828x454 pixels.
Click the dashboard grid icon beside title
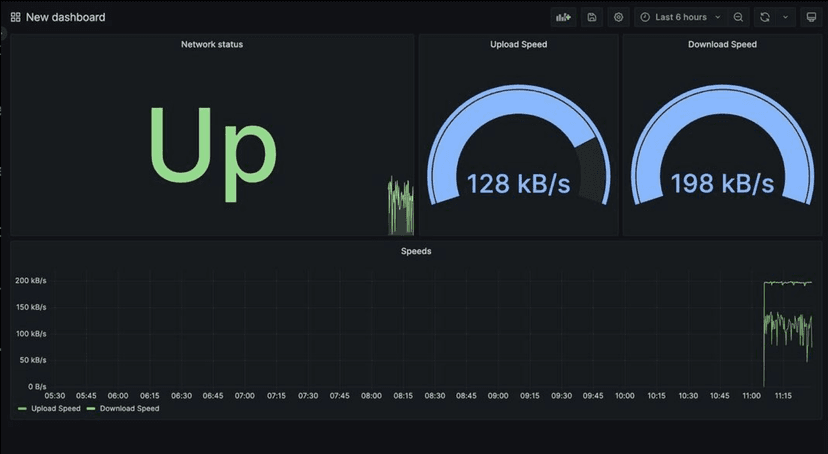tap(15, 17)
